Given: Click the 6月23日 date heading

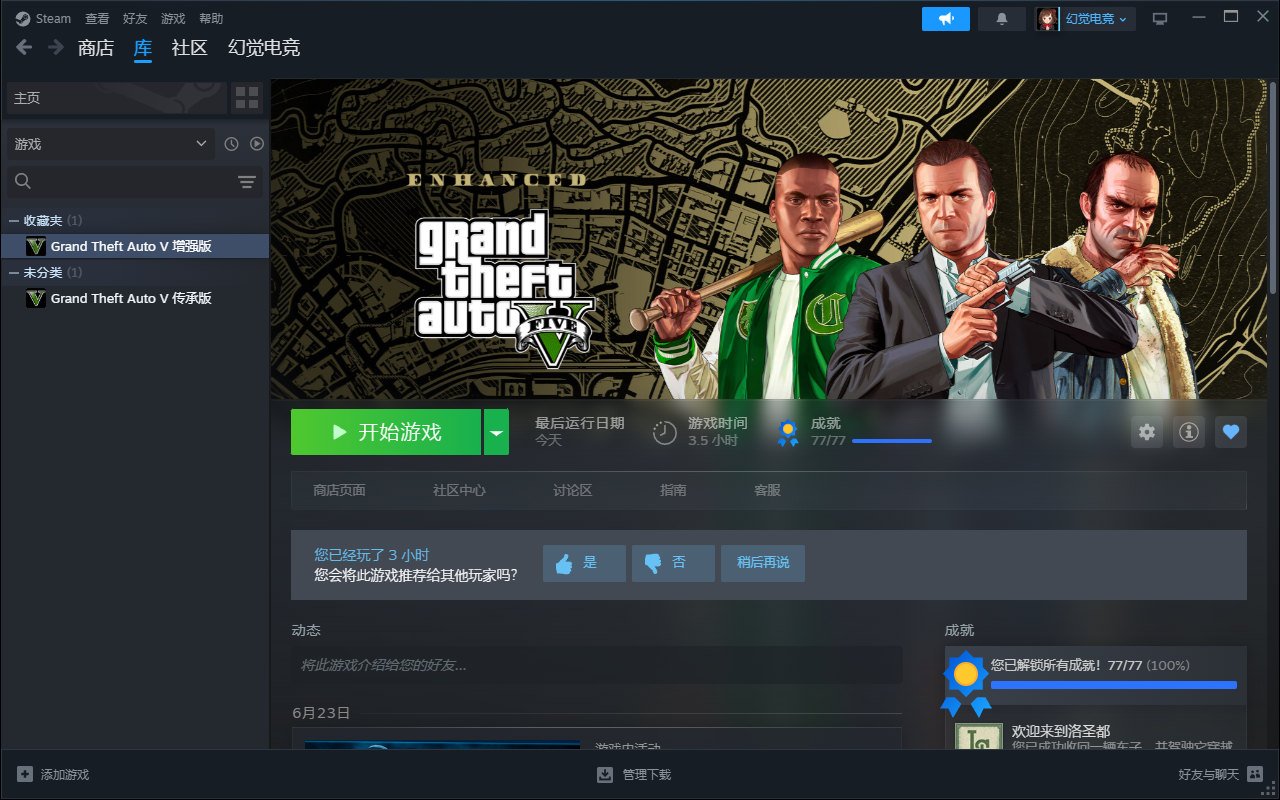Looking at the screenshot, I should coord(321,713).
